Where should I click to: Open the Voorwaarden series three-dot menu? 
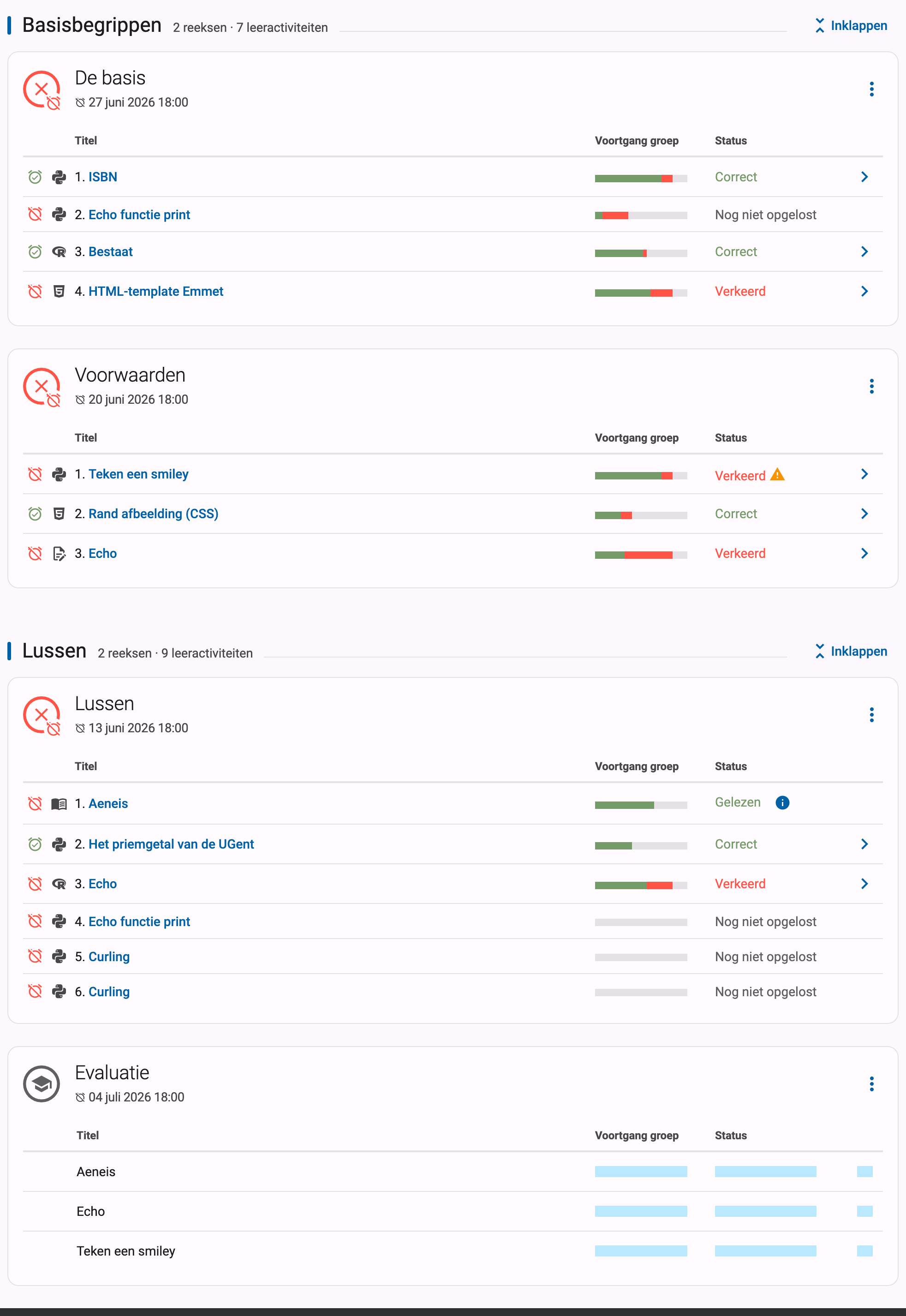(871, 387)
